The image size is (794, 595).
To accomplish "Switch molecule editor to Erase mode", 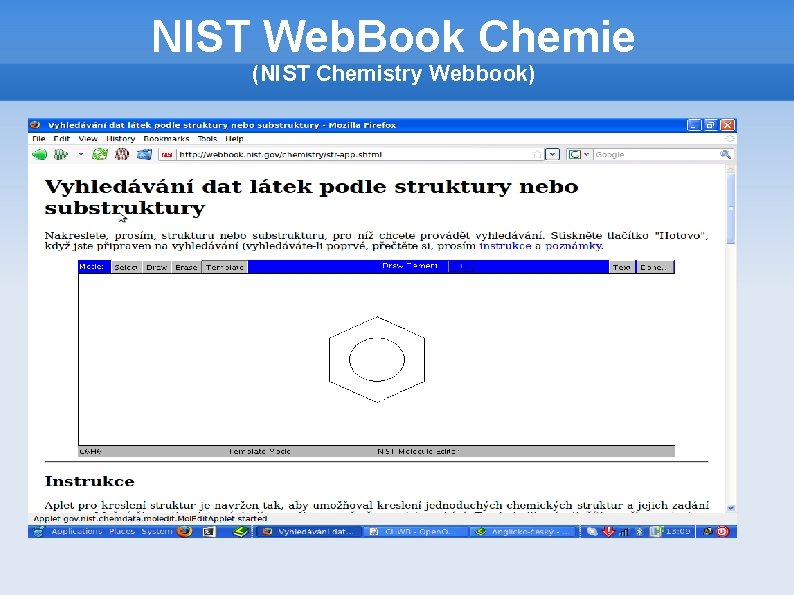I will pyautogui.click(x=186, y=267).
